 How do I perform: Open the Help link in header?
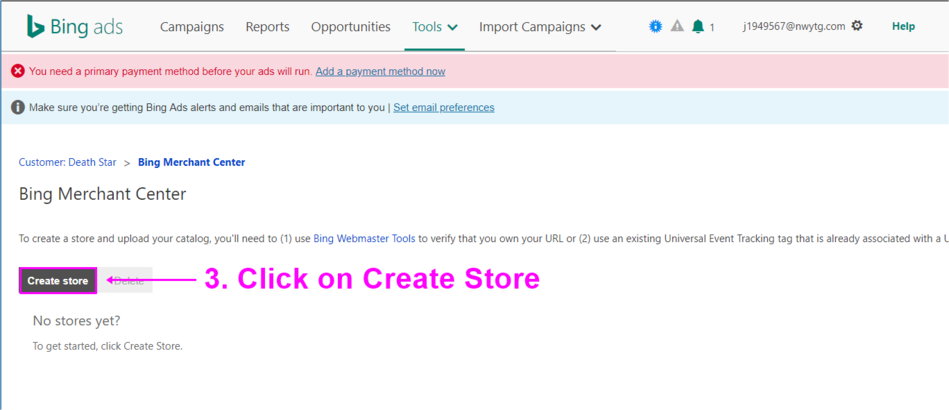pyautogui.click(x=903, y=27)
